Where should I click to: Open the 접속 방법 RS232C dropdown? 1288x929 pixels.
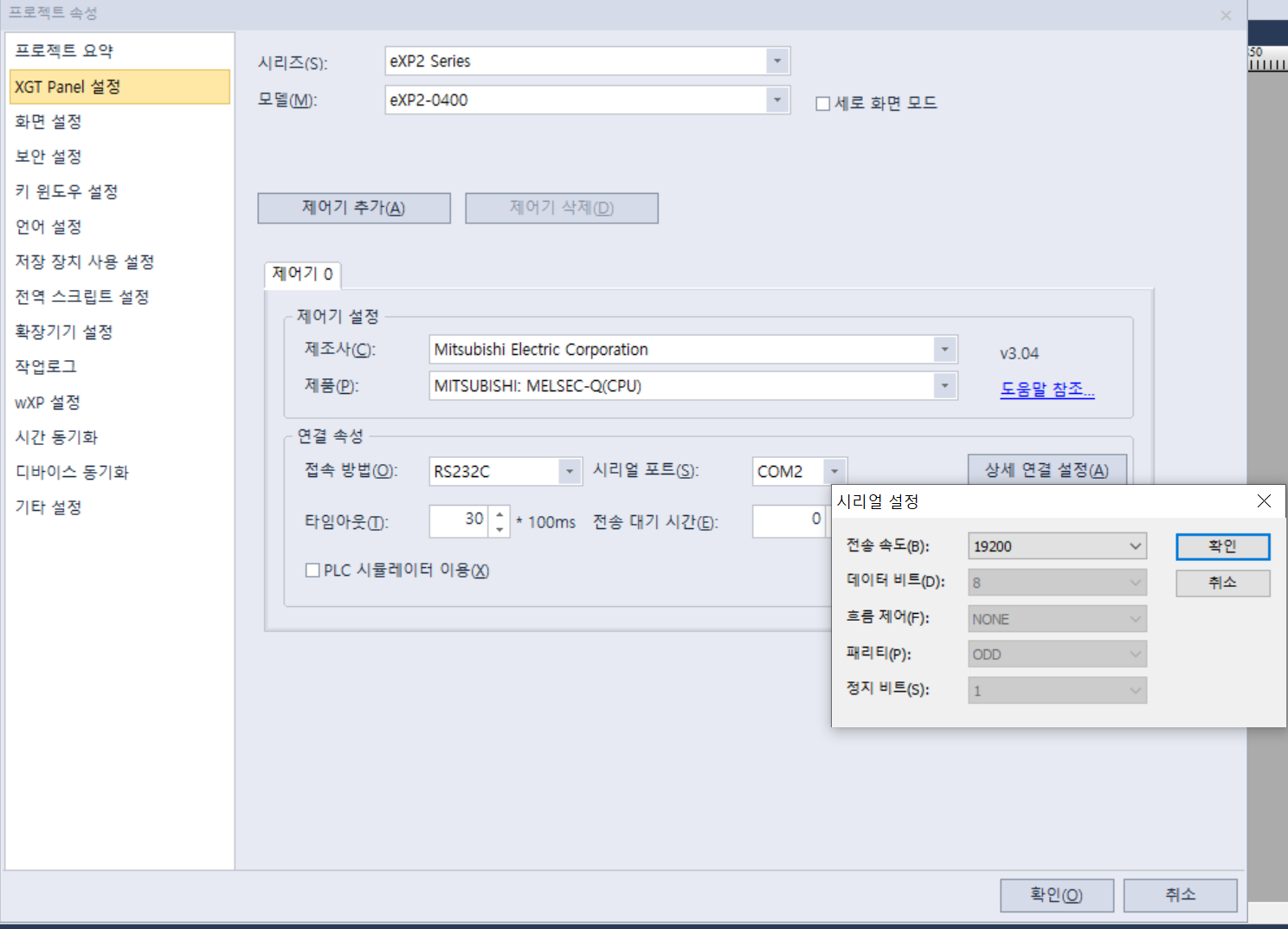(569, 471)
